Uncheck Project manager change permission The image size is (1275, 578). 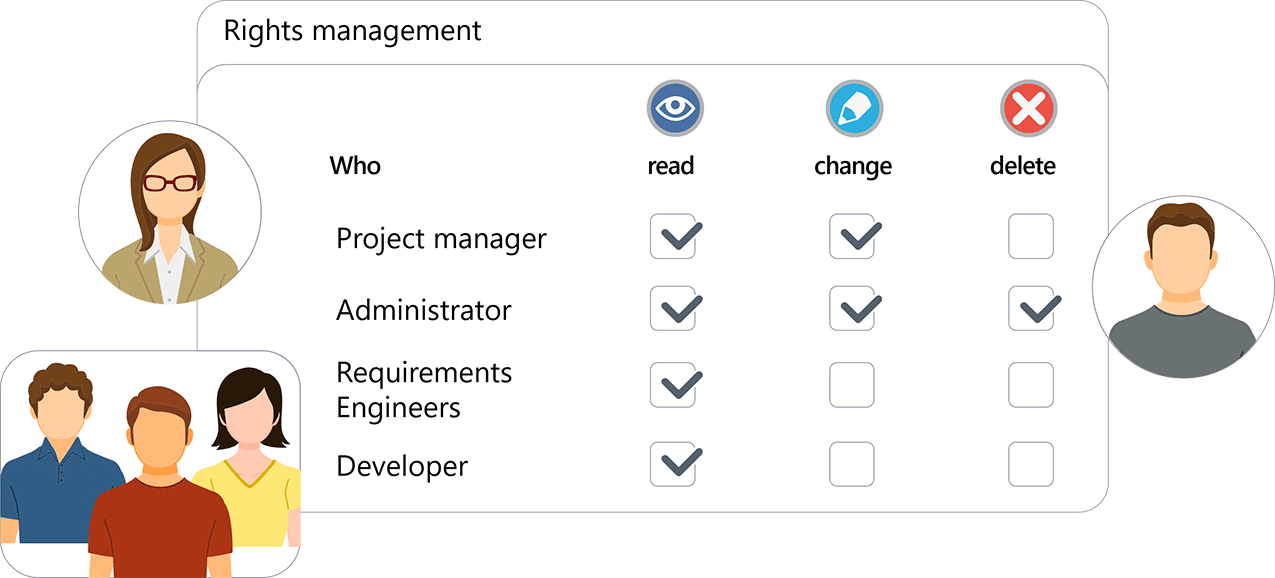[x=852, y=237]
